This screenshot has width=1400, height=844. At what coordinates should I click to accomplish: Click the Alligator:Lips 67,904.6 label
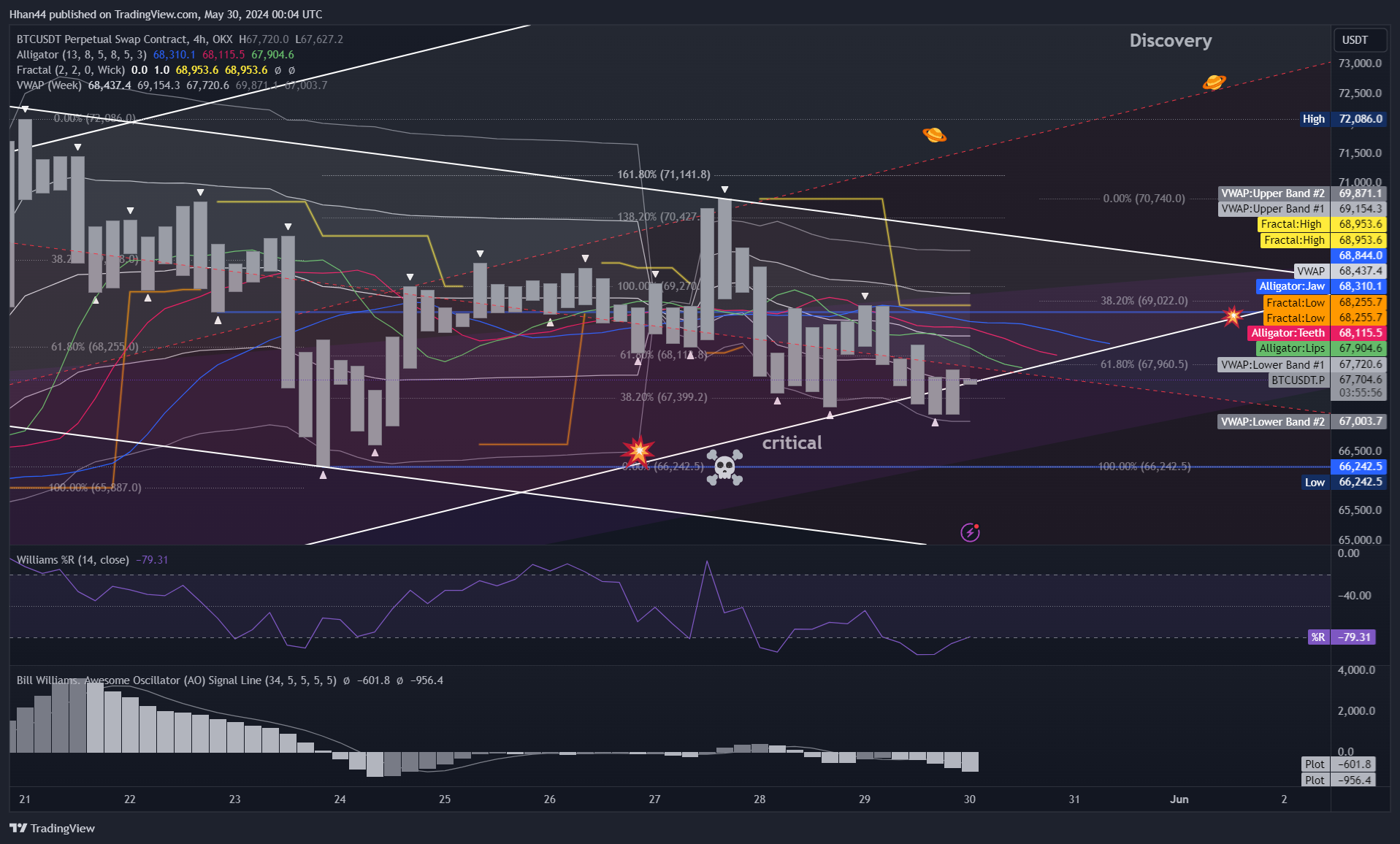click(x=1320, y=348)
